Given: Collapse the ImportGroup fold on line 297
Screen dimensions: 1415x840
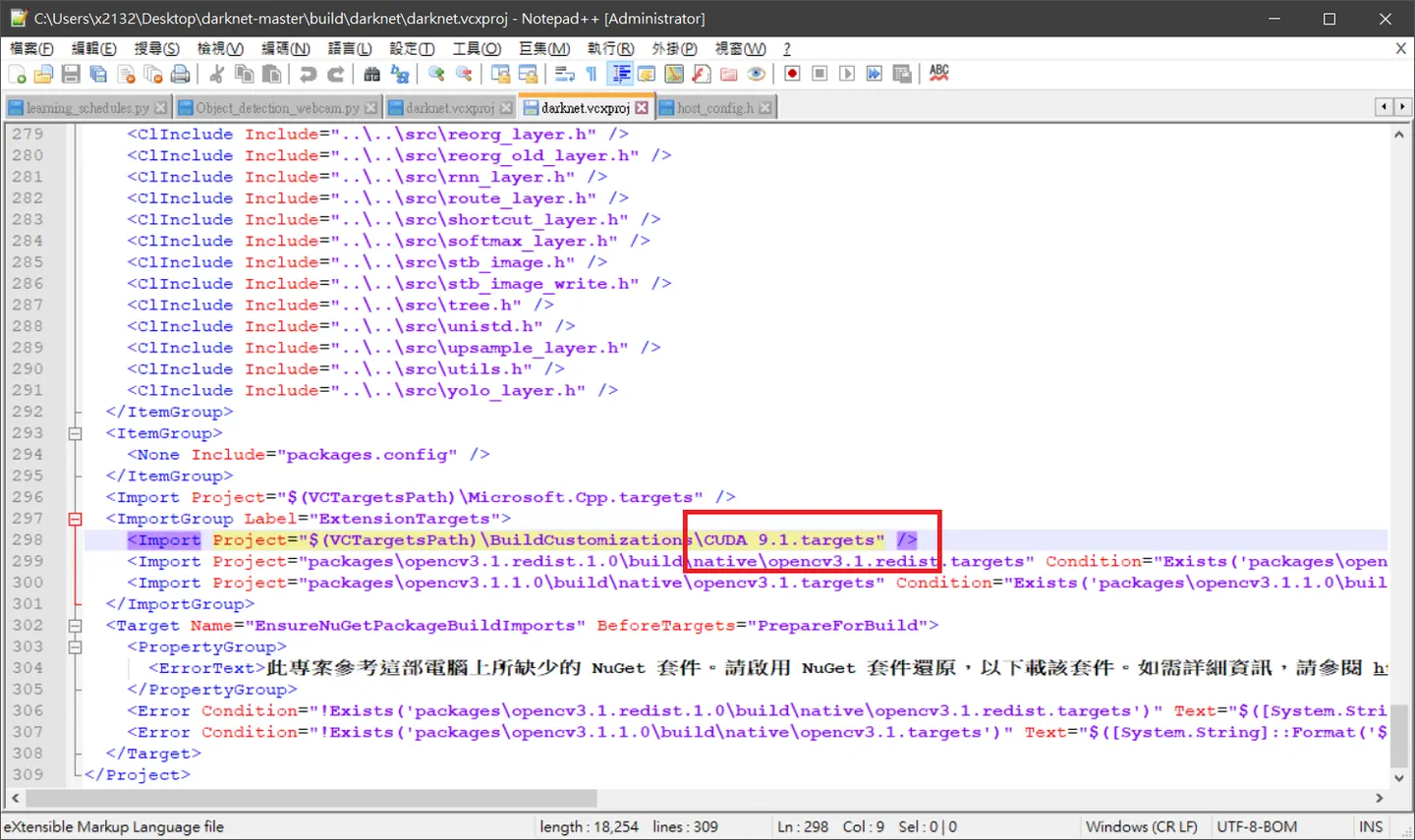Looking at the screenshot, I should 75,519.
